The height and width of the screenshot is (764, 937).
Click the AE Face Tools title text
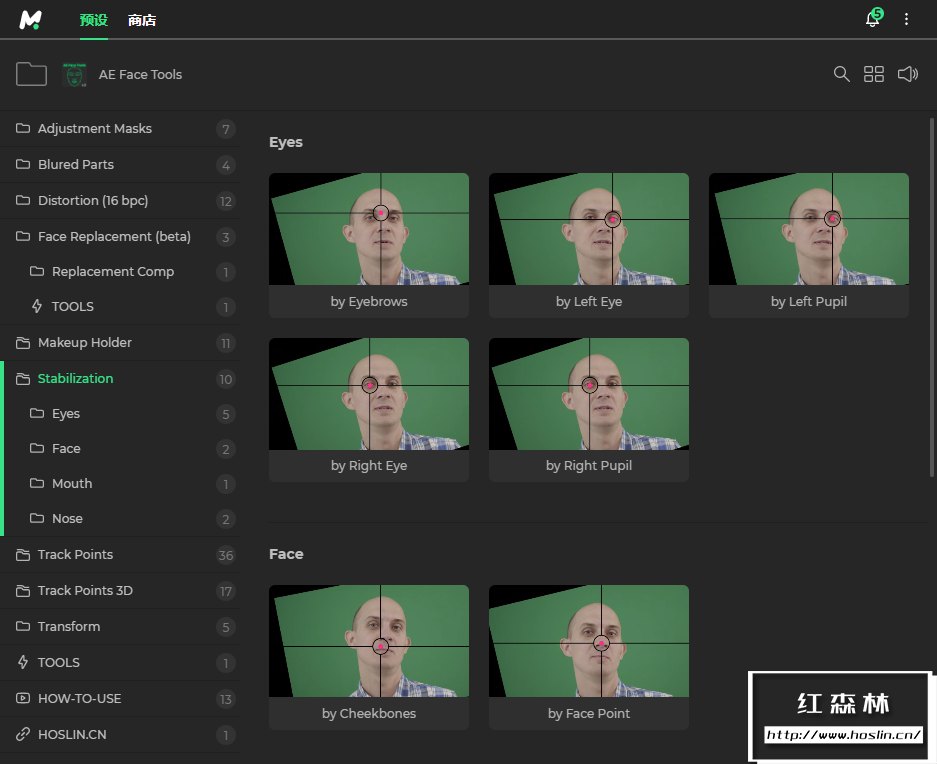tap(140, 75)
